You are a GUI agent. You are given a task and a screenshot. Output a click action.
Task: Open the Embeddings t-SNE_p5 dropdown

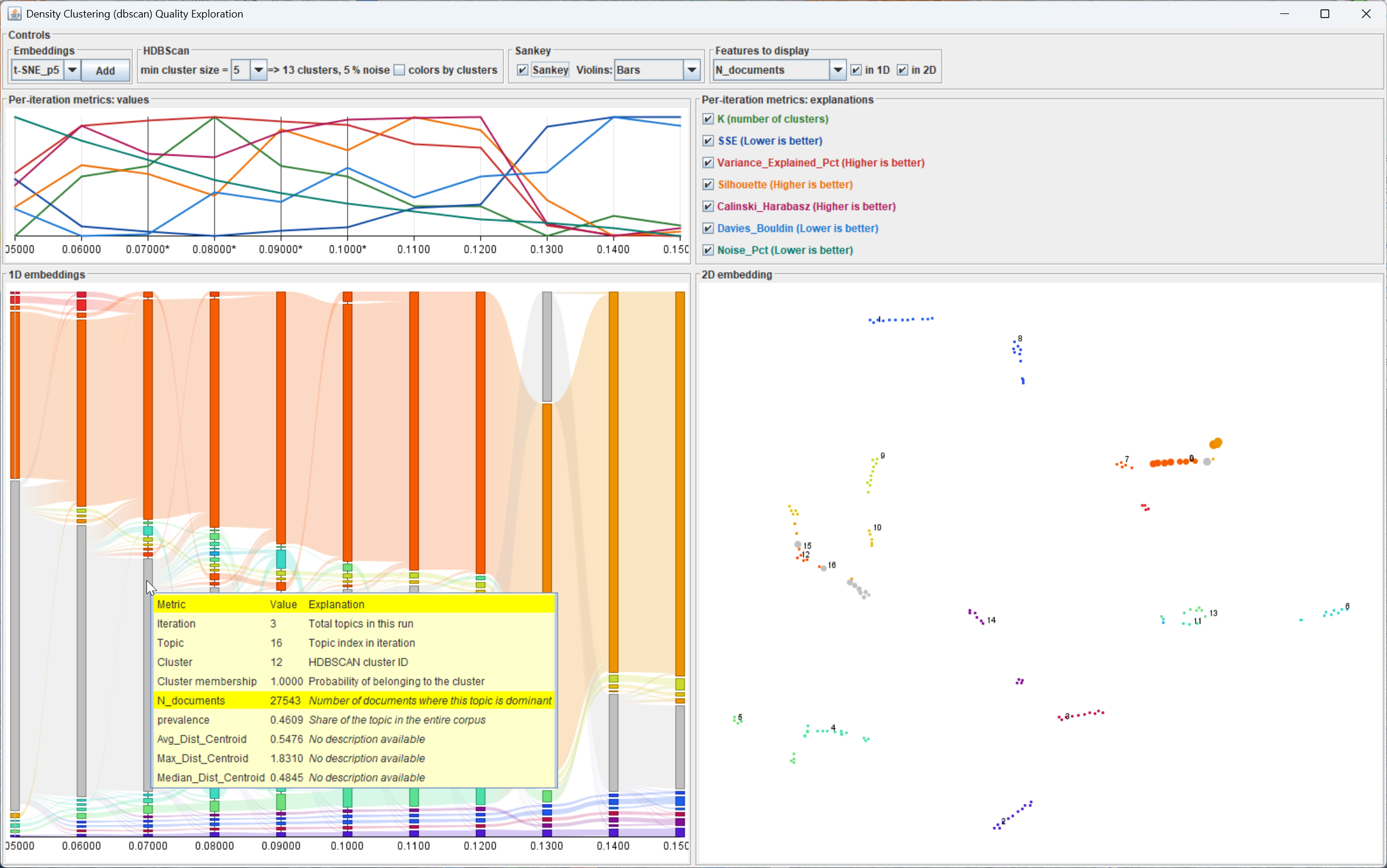point(72,70)
